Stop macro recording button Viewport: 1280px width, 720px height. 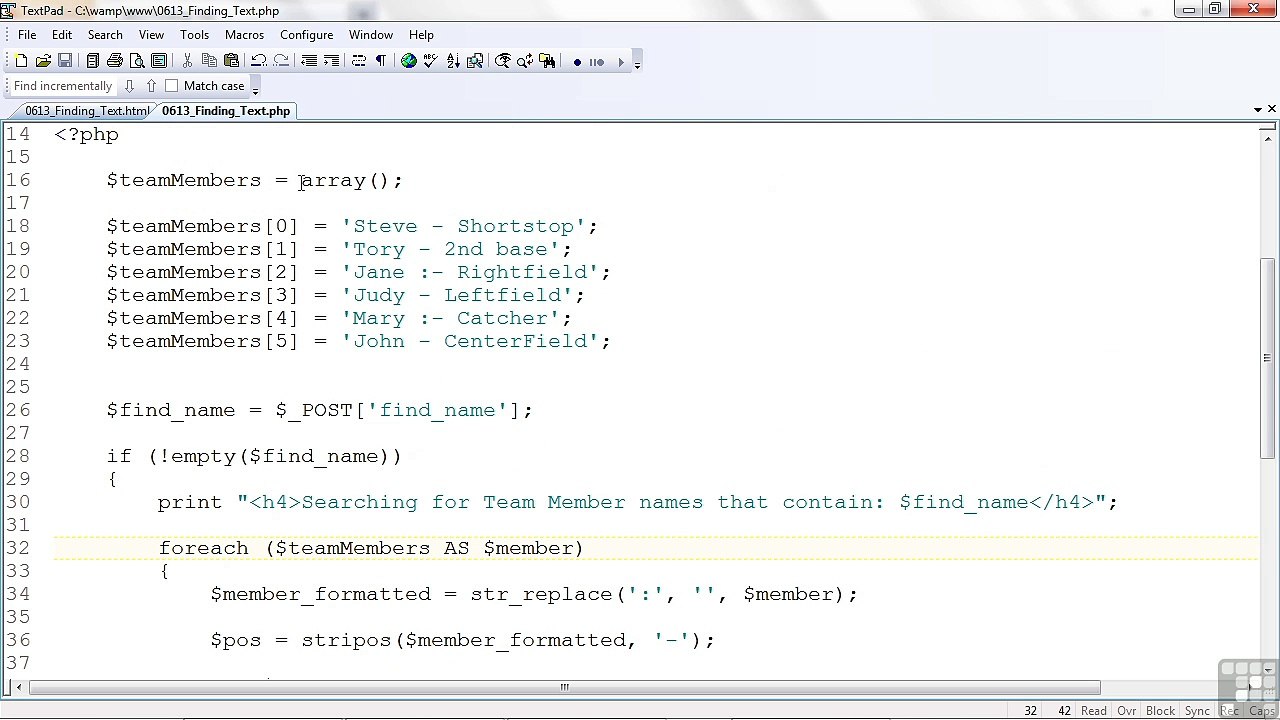[x=597, y=62]
